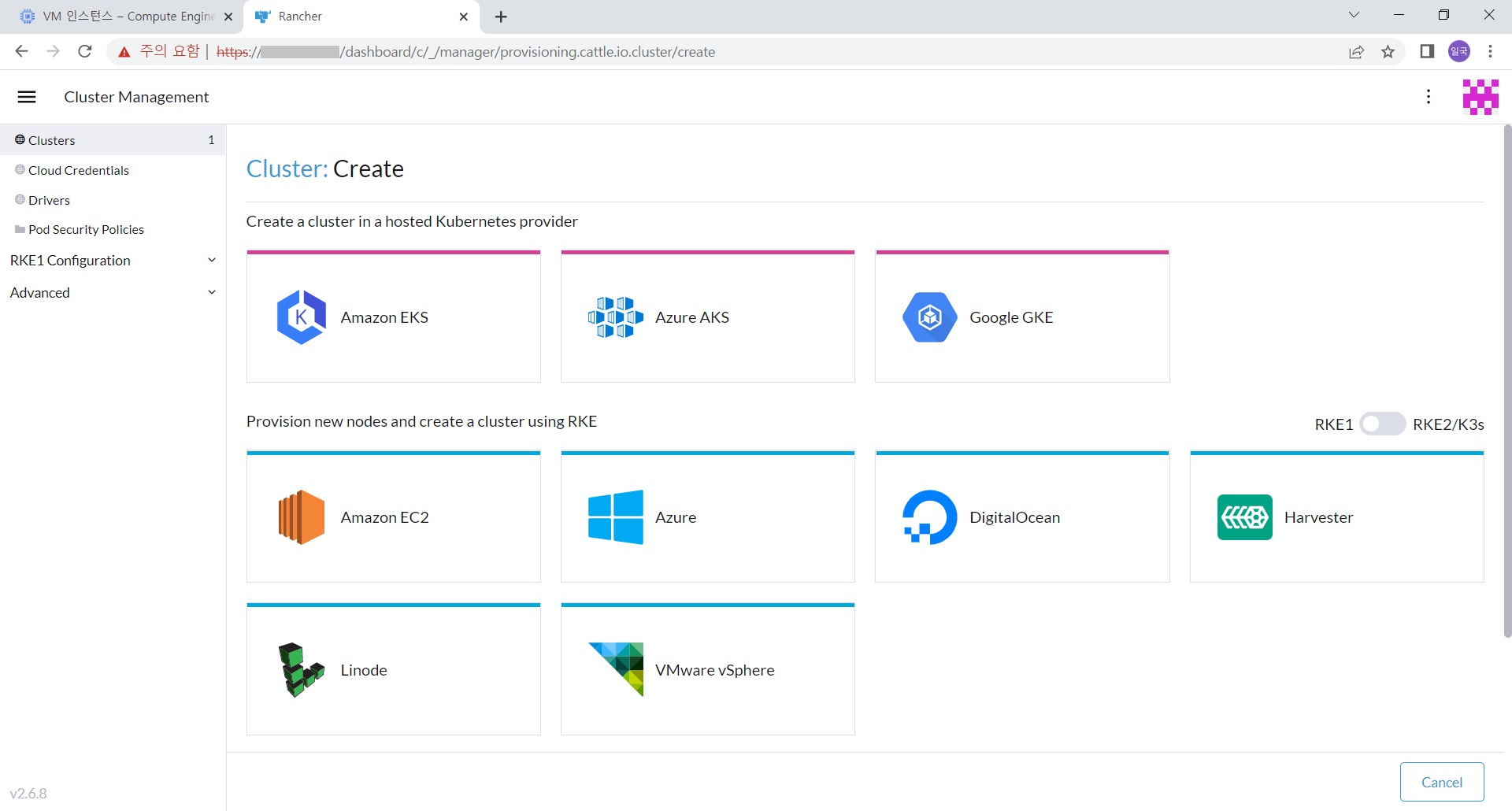Click the v2.6.8 version label
The image size is (1512, 811).
(x=28, y=793)
